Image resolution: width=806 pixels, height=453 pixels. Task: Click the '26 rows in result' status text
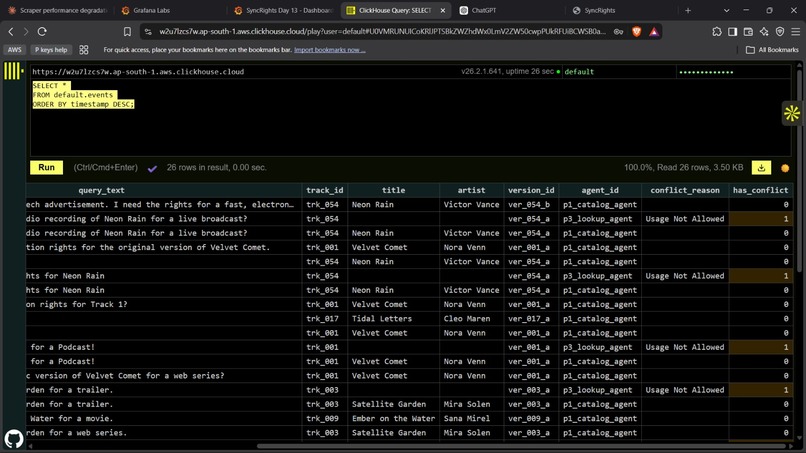216,168
